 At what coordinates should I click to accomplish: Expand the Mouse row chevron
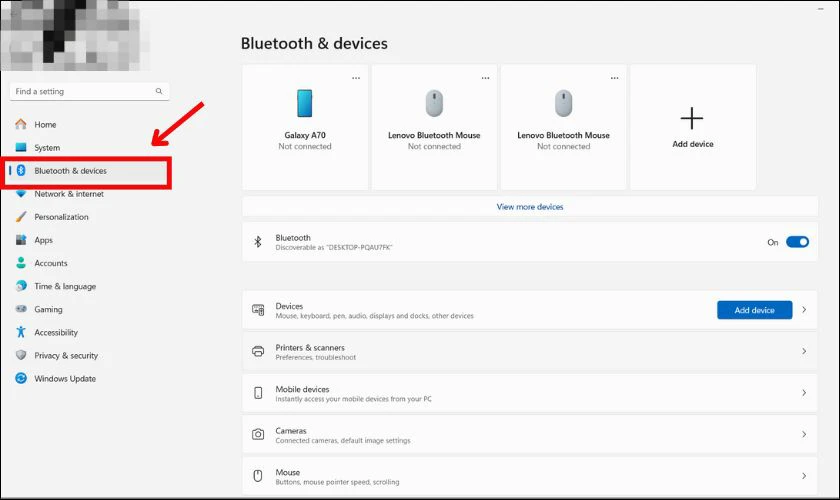[x=804, y=476]
